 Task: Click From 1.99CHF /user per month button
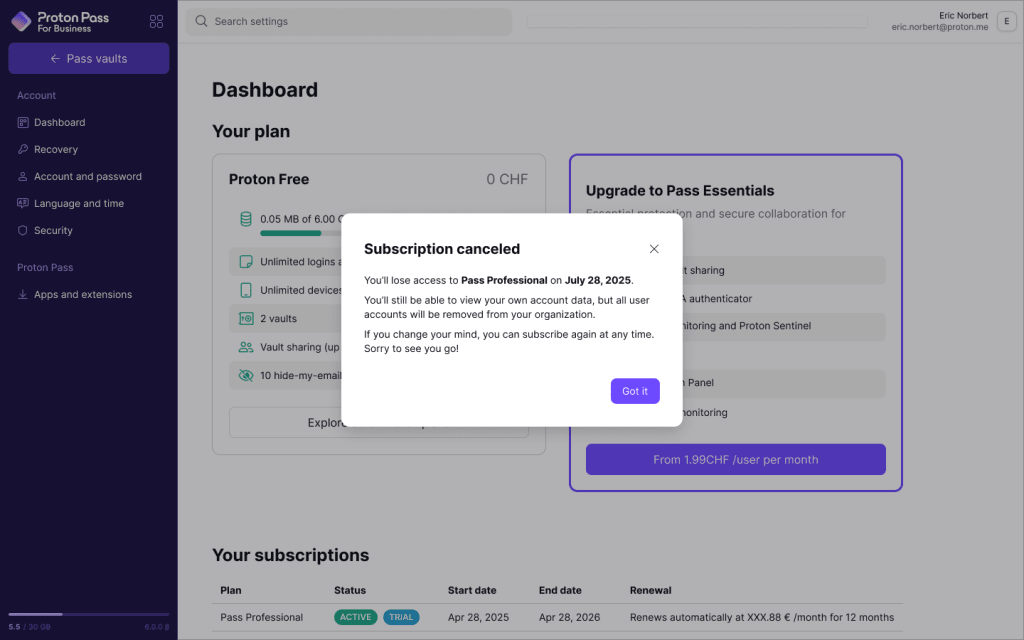point(735,460)
